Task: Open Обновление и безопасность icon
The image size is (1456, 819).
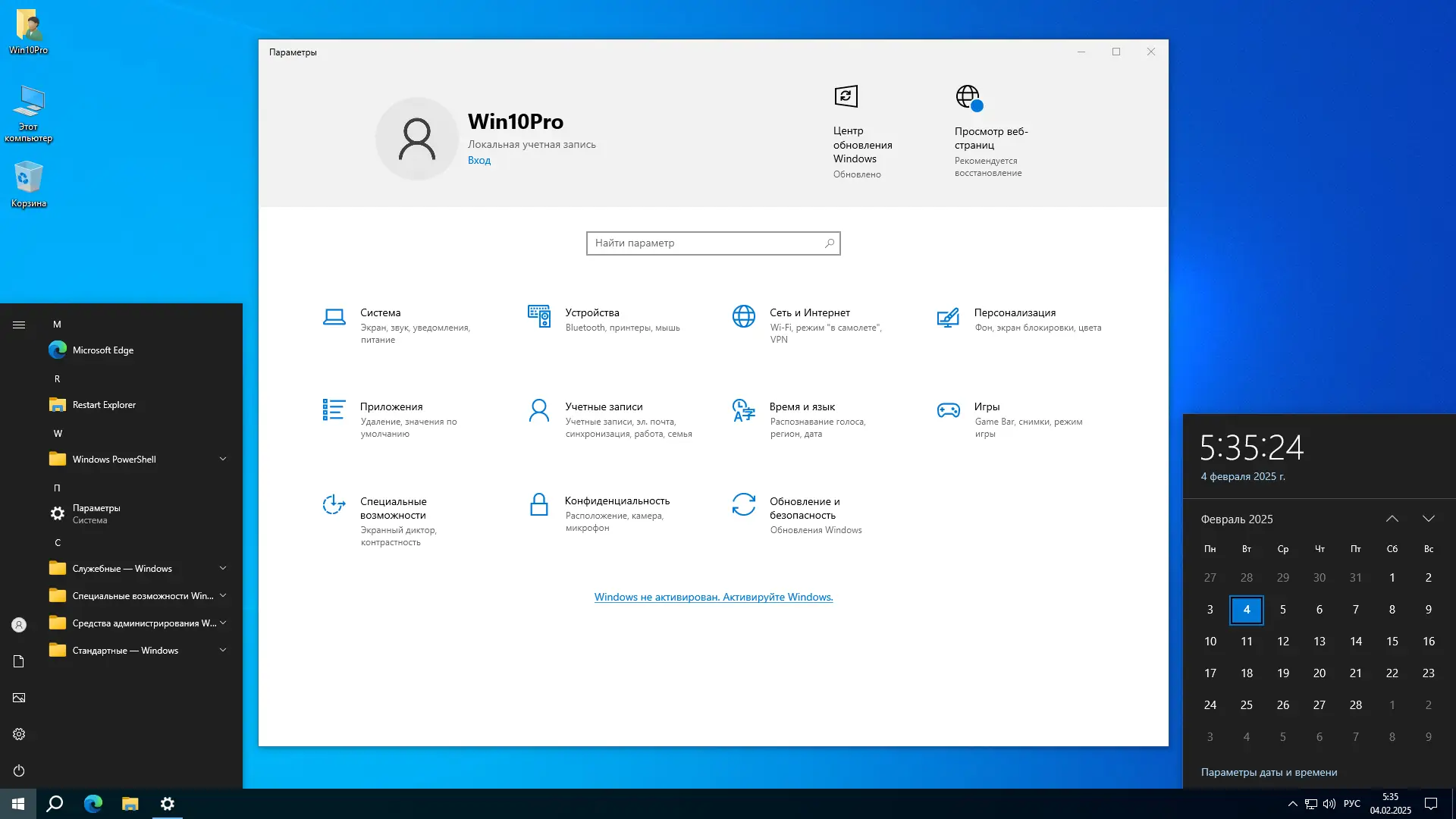Action: [743, 504]
